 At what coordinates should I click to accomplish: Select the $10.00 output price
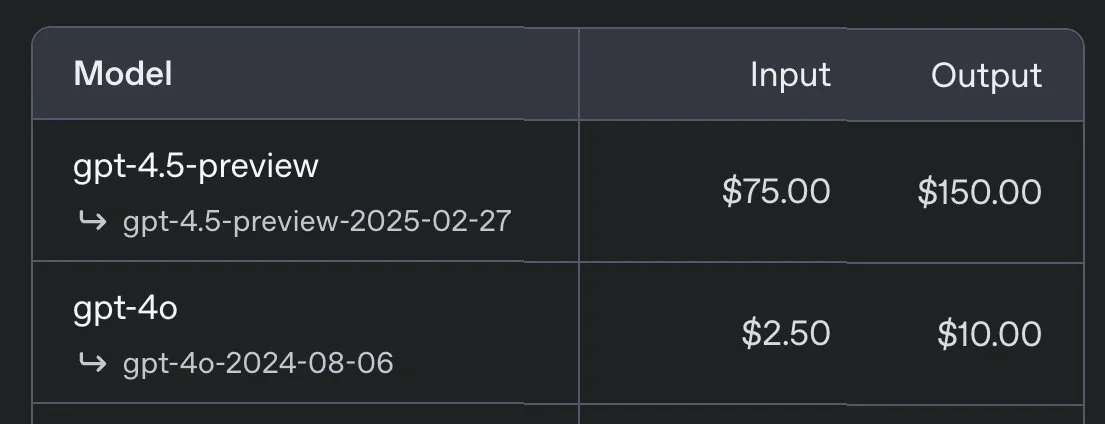tap(989, 333)
